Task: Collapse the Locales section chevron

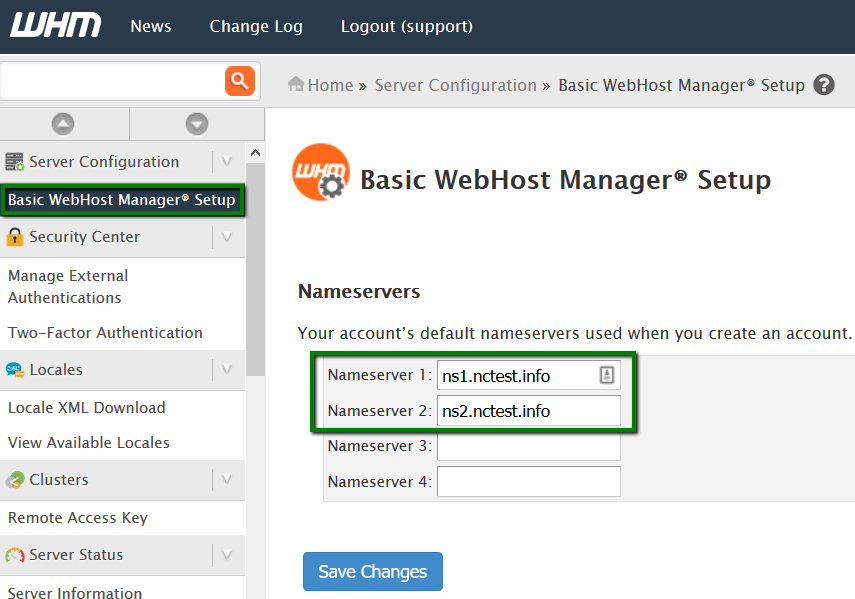Action: (x=227, y=370)
